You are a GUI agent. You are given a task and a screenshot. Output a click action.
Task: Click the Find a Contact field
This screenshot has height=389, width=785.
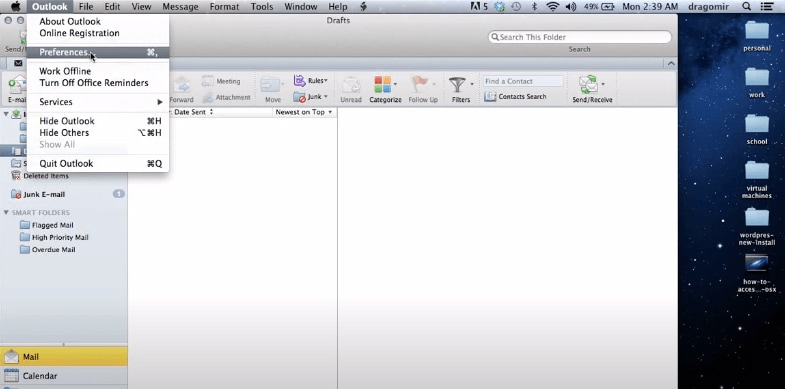(x=523, y=81)
